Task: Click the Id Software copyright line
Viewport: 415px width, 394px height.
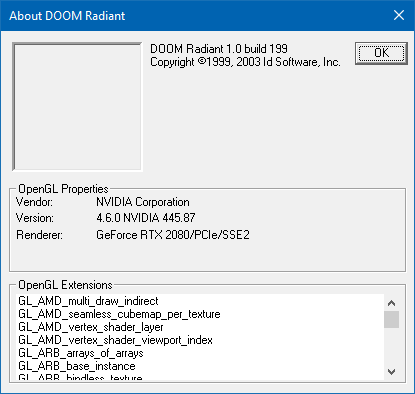Action: 245,62
